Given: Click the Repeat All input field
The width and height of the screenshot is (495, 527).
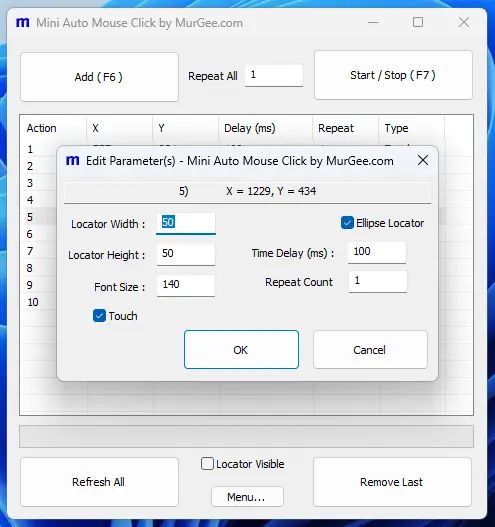Looking at the screenshot, I should click(274, 76).
